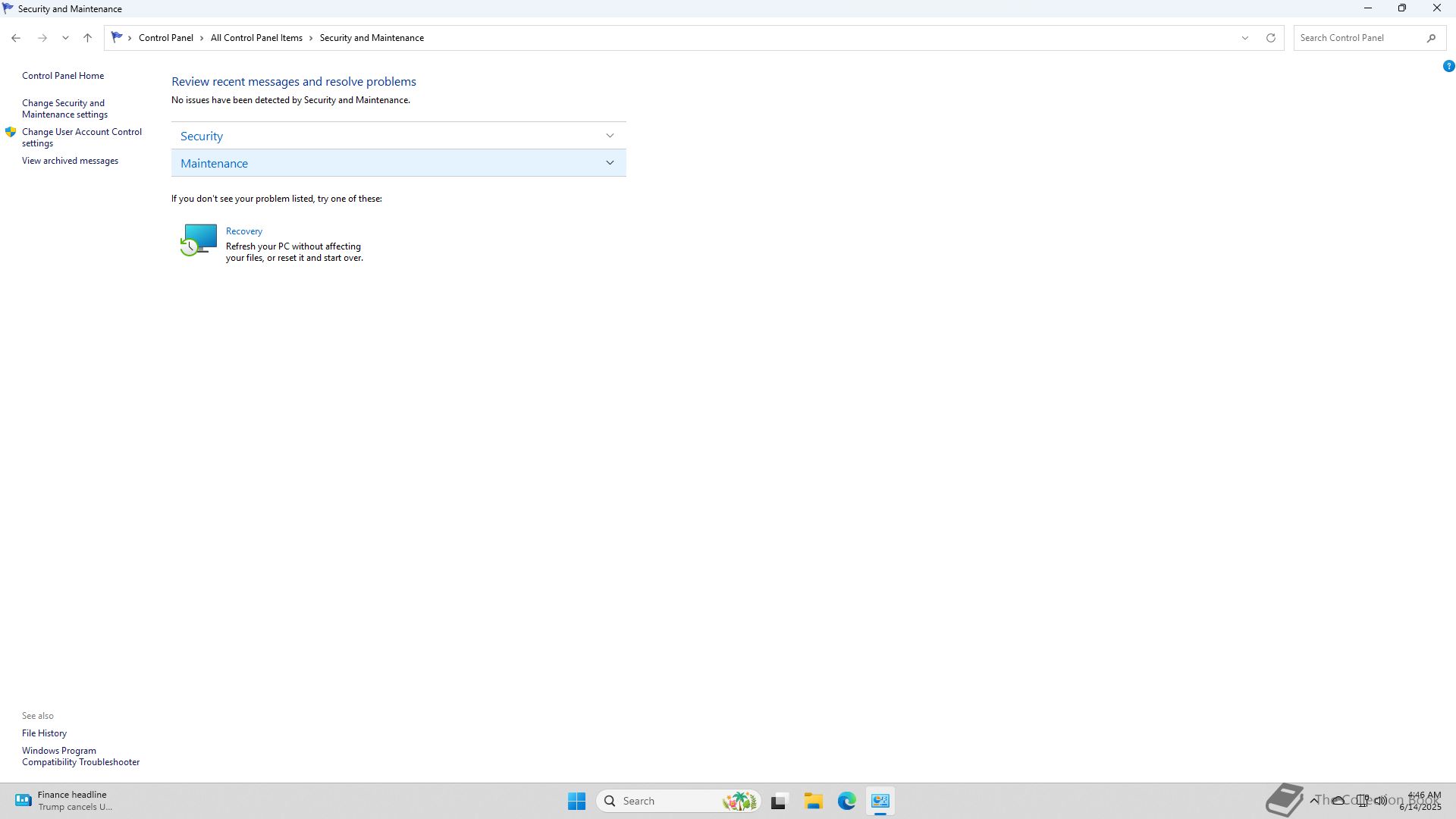Open the File History link
The image size is (1456, 819).
click(x=44, y=733)
